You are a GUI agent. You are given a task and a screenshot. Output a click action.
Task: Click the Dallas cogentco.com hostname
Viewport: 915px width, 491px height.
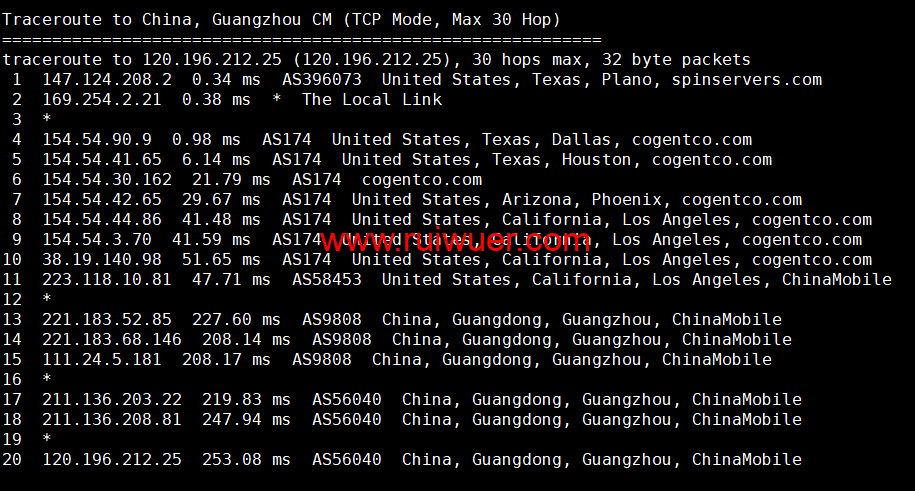point(691,140)
